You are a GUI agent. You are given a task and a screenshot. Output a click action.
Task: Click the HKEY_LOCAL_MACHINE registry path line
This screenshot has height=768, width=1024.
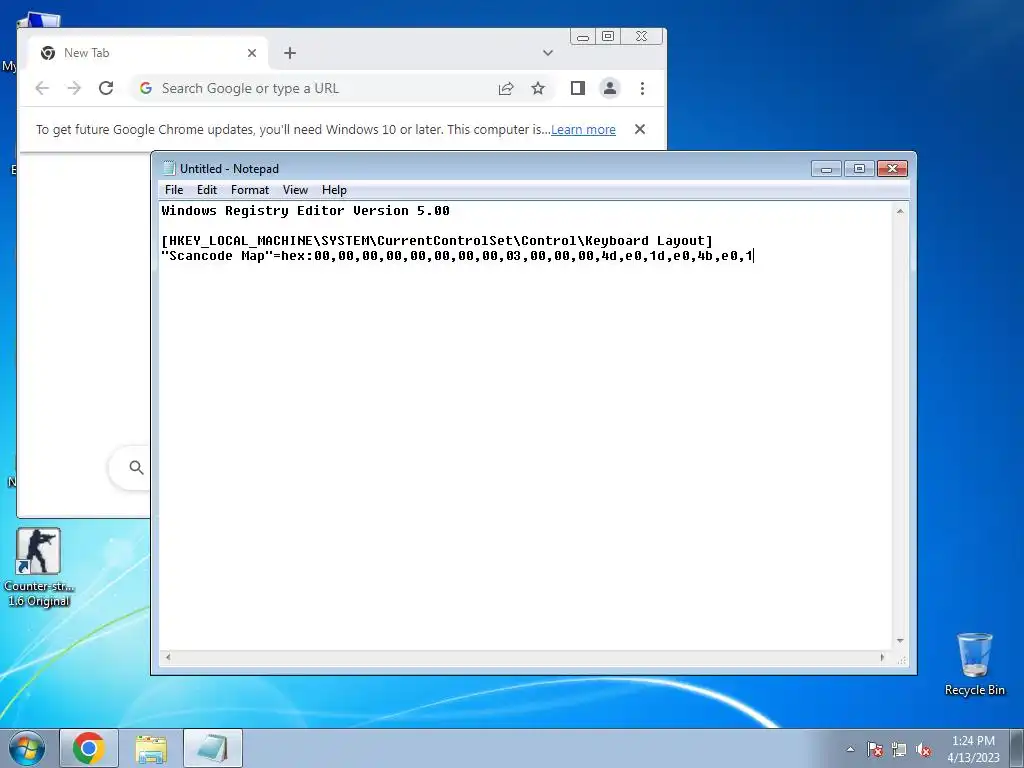click(x=437, y=240)
